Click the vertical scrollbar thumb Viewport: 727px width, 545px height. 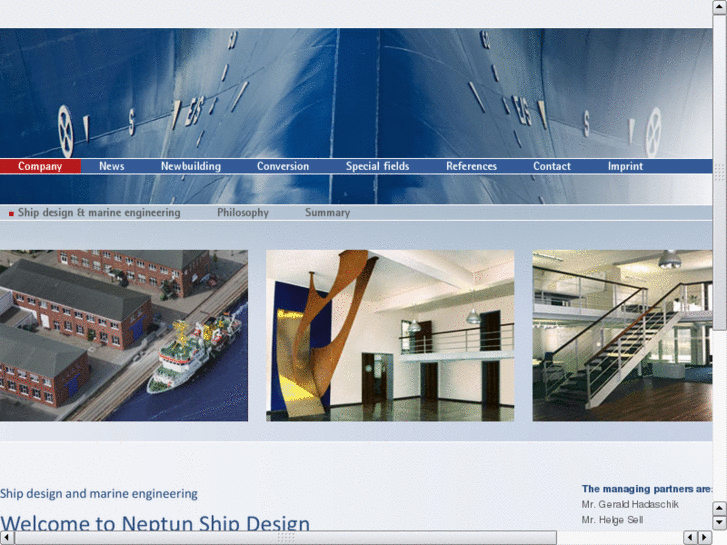click(720, 172)
